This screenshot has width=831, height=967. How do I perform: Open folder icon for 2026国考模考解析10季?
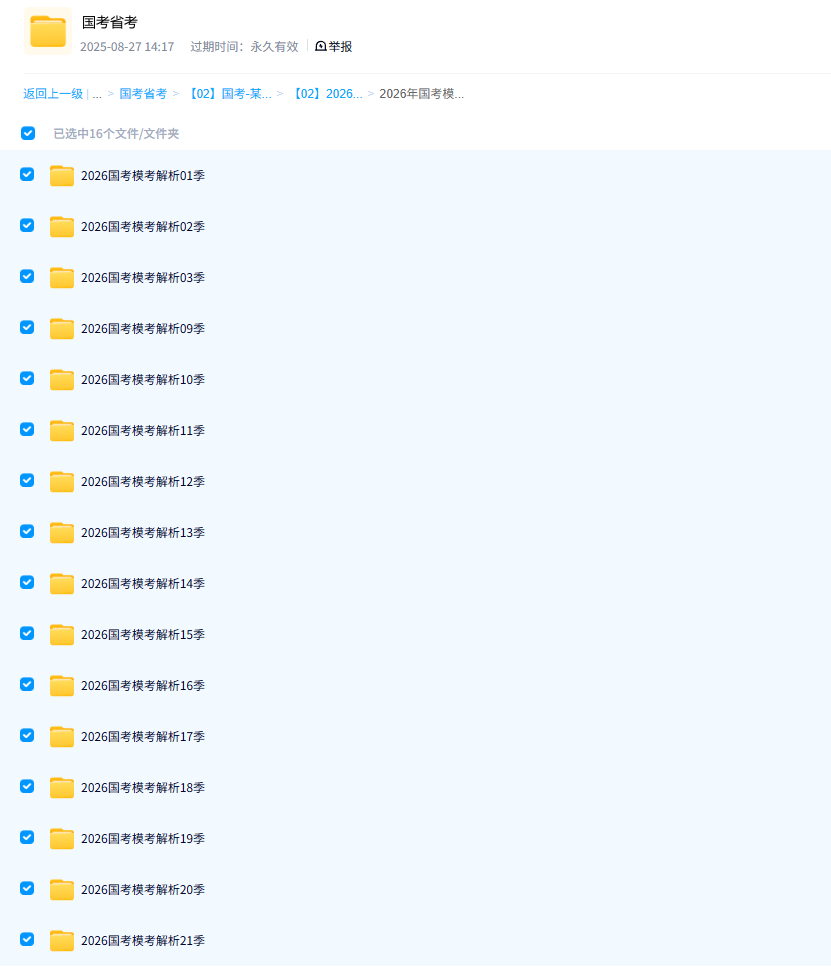click(x=62, y=380)
